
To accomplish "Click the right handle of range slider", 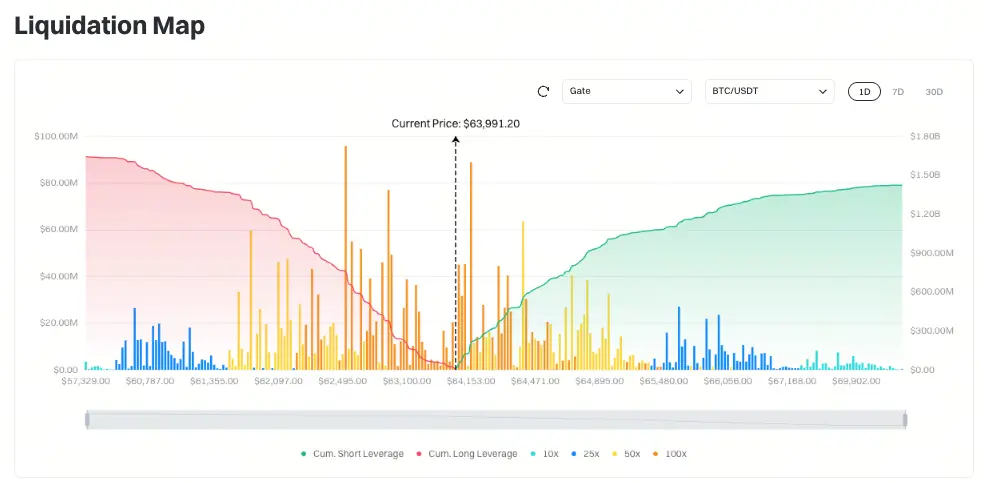I will [905, 420].
